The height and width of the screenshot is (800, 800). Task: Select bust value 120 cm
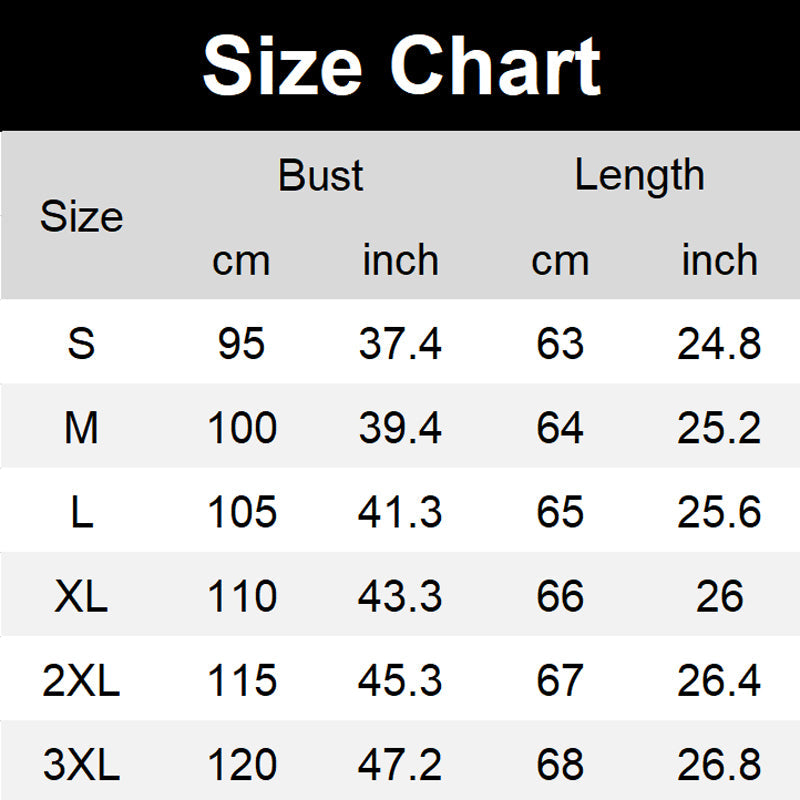coord(242,764)
